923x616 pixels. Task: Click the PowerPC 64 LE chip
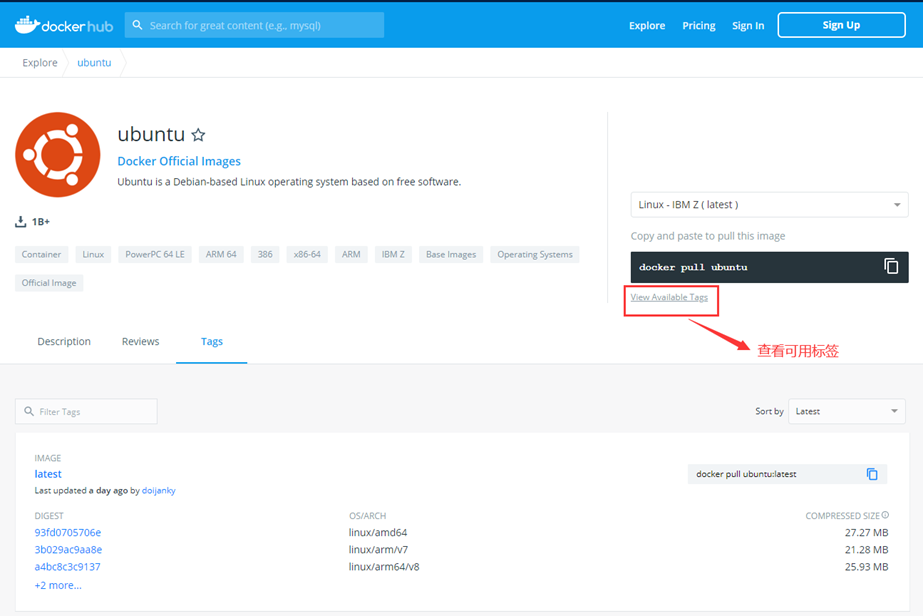point(155,254)
